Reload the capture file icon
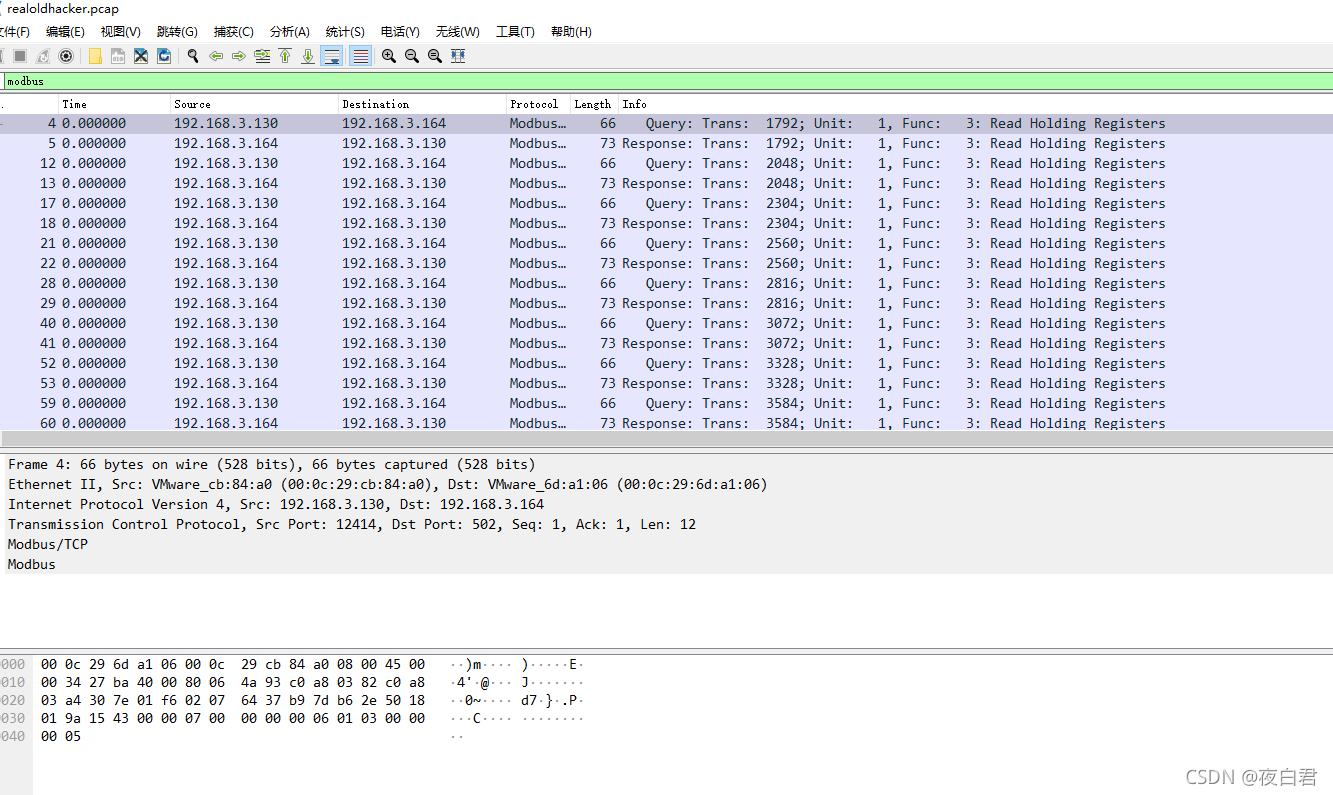The width and height of the screenshot is (1333, 795). pyautogui.click(x=164, y=56)
